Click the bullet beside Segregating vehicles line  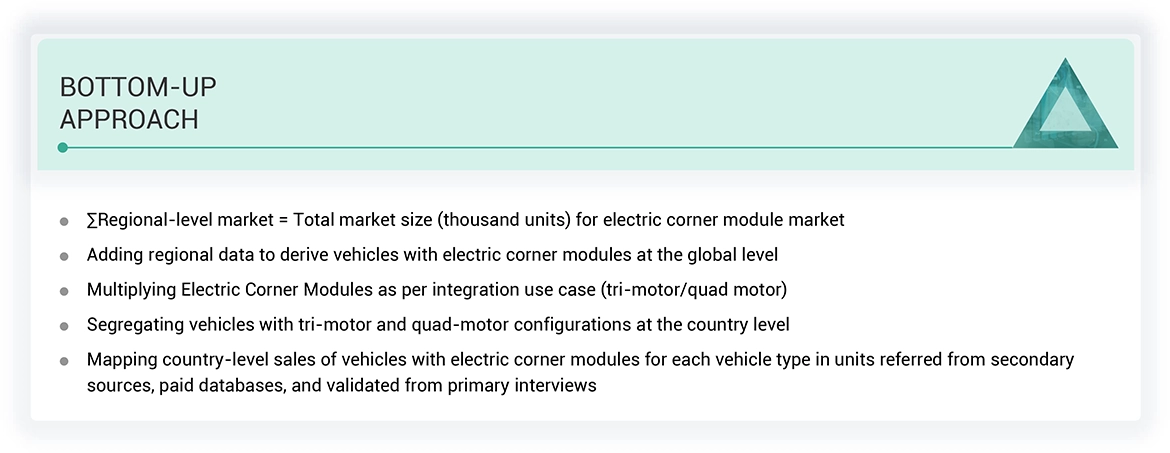click(x=65, y=326)
